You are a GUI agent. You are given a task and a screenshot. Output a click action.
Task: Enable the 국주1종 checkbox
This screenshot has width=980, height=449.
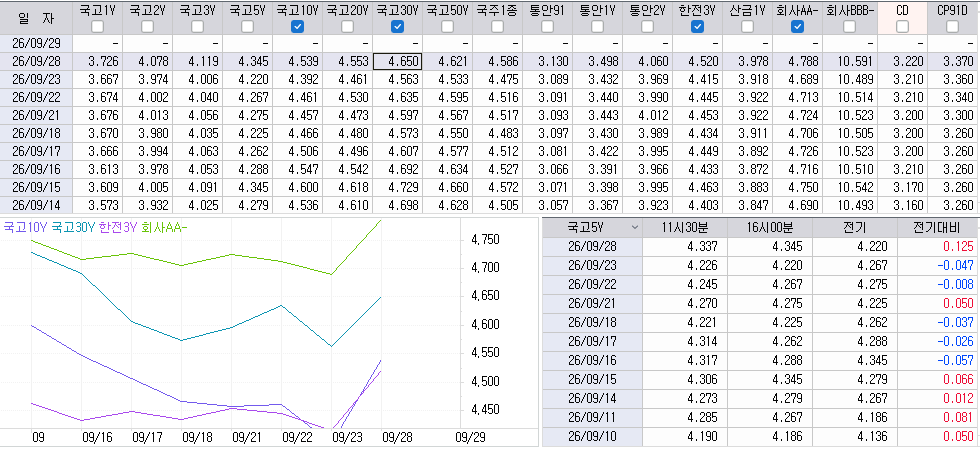[498, 26]
